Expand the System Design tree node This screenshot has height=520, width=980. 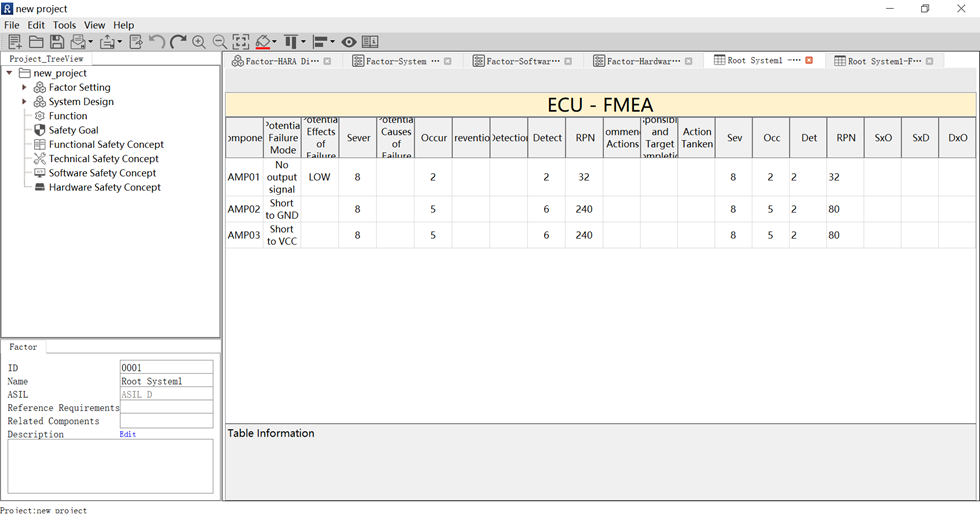[25, 102]
